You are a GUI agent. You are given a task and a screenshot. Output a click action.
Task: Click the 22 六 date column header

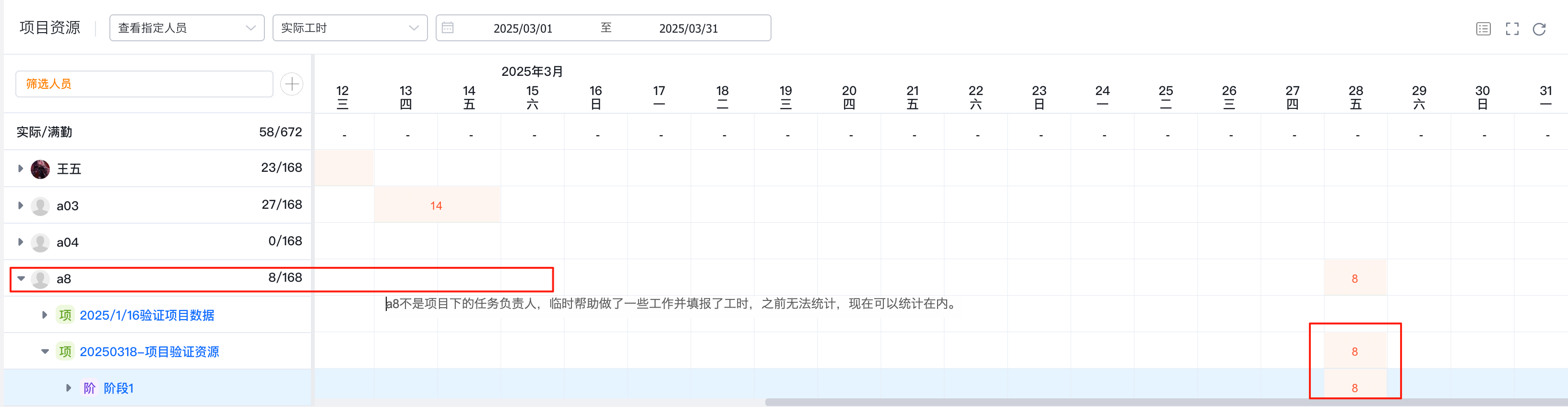(976, 97)
